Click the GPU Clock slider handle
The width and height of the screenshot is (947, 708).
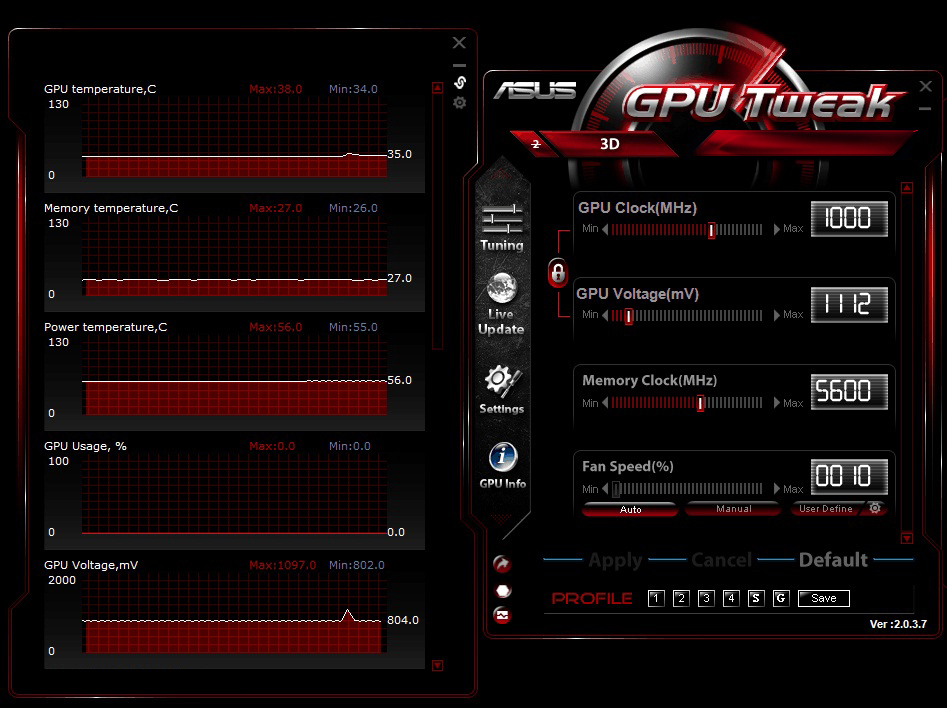(x=711, y=230)
